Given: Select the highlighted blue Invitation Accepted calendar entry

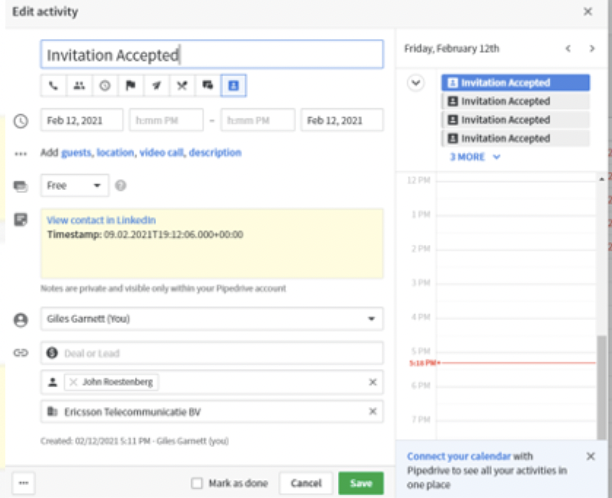Looking at the screenshot, I should (516, 83).
